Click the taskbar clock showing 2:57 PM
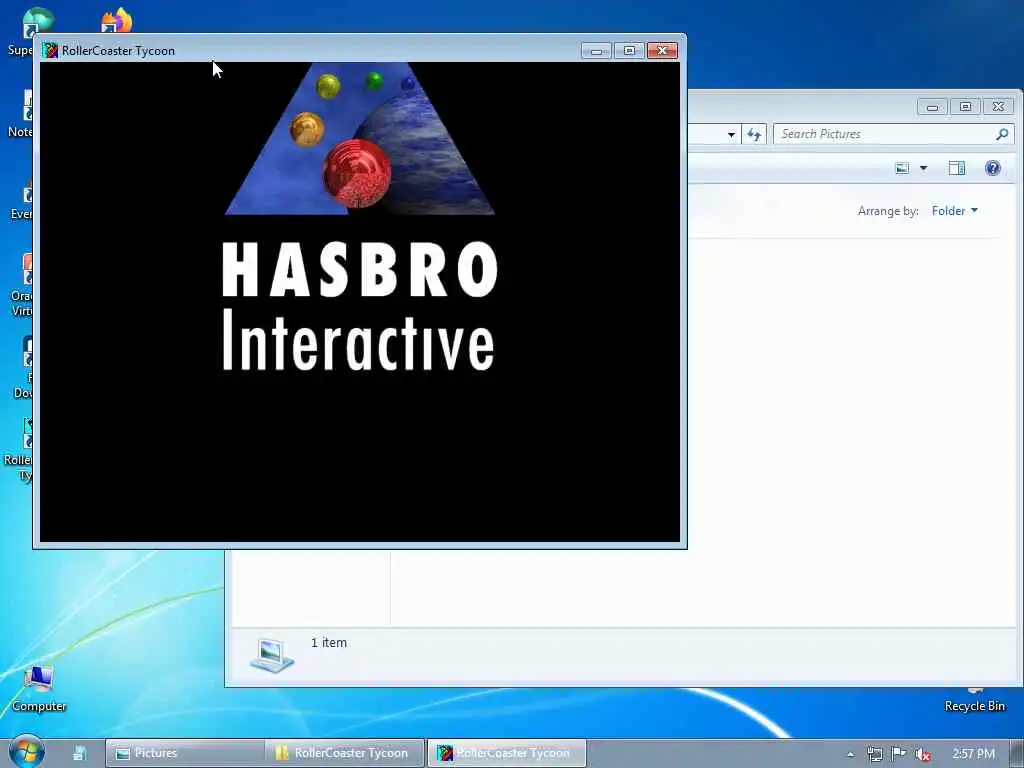 click(973, 754)
